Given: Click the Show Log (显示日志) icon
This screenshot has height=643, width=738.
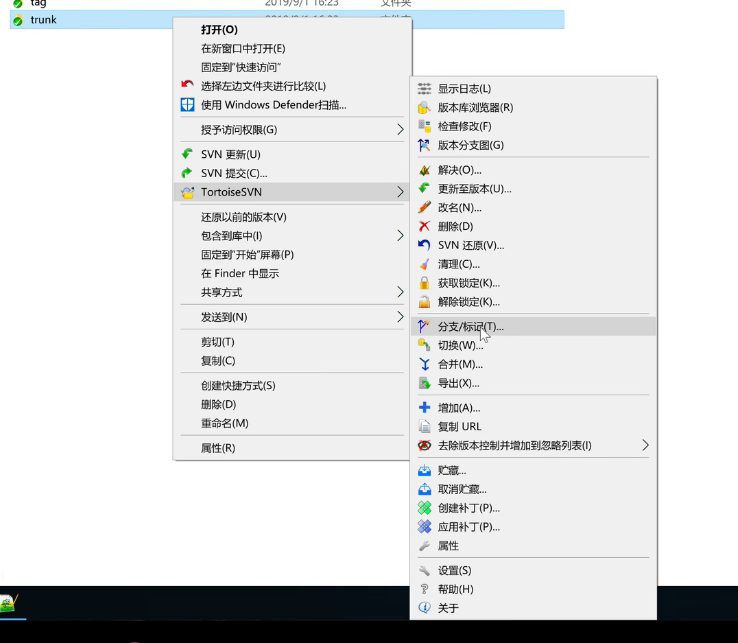Looking at the screenshot, I should 424,88.
